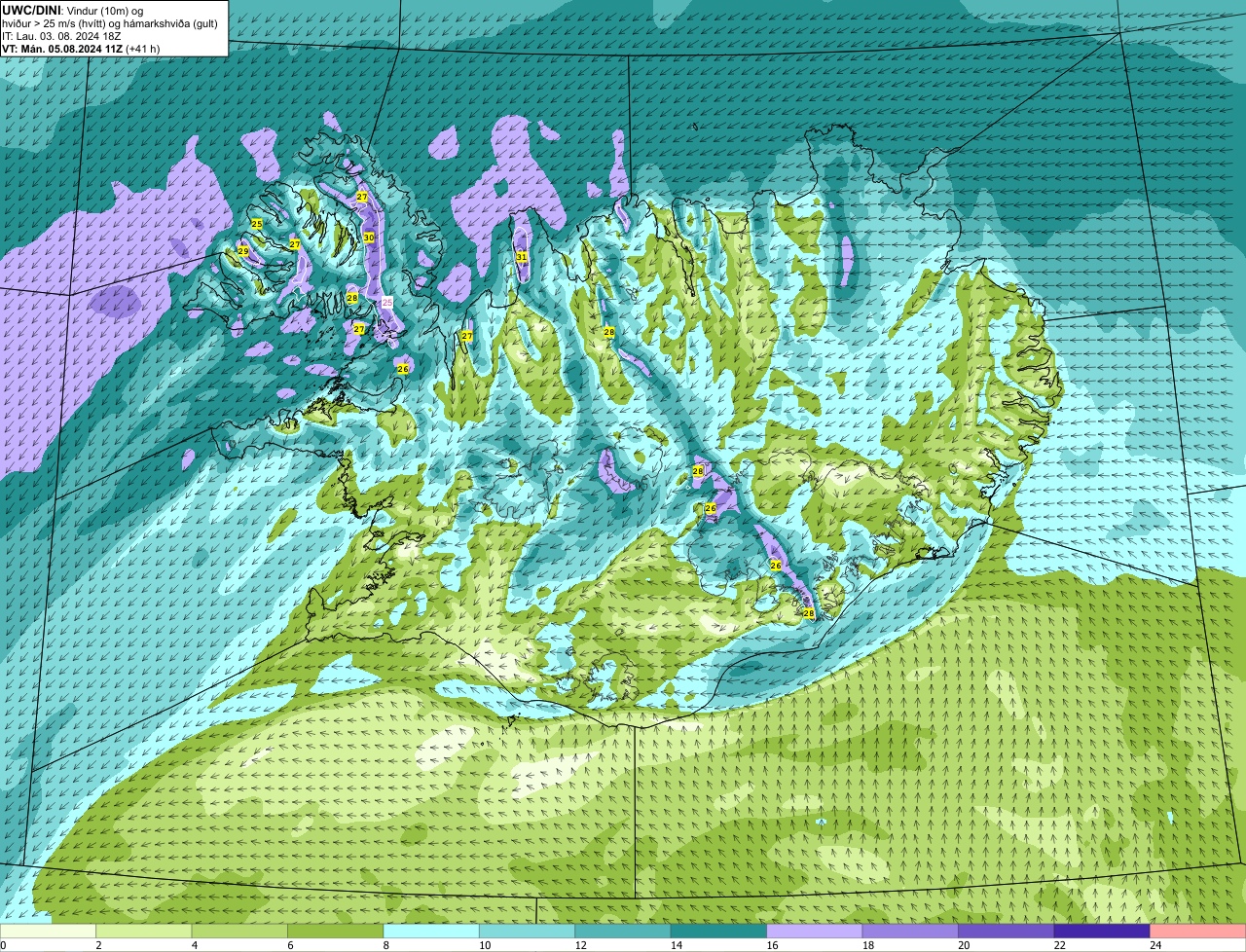Screen dimensions: 1246x952
Task: Click the "(+41 h)" forecast offset text
Action: (143, 49)
